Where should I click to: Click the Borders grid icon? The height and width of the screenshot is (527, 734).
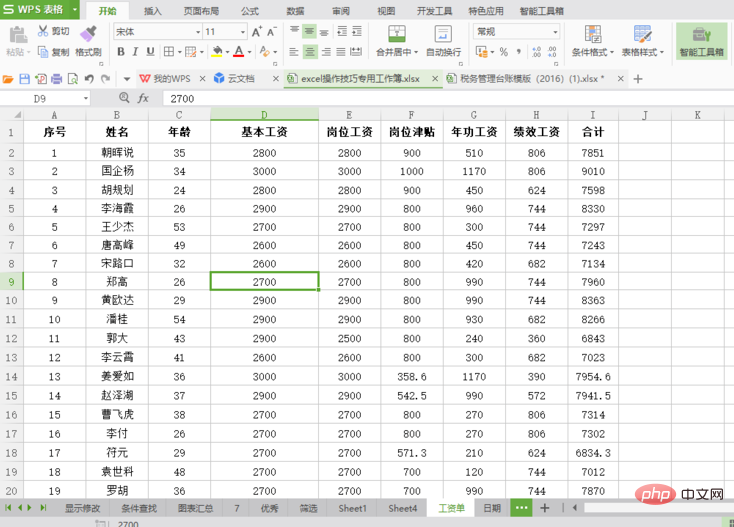[x=169, y=51]
